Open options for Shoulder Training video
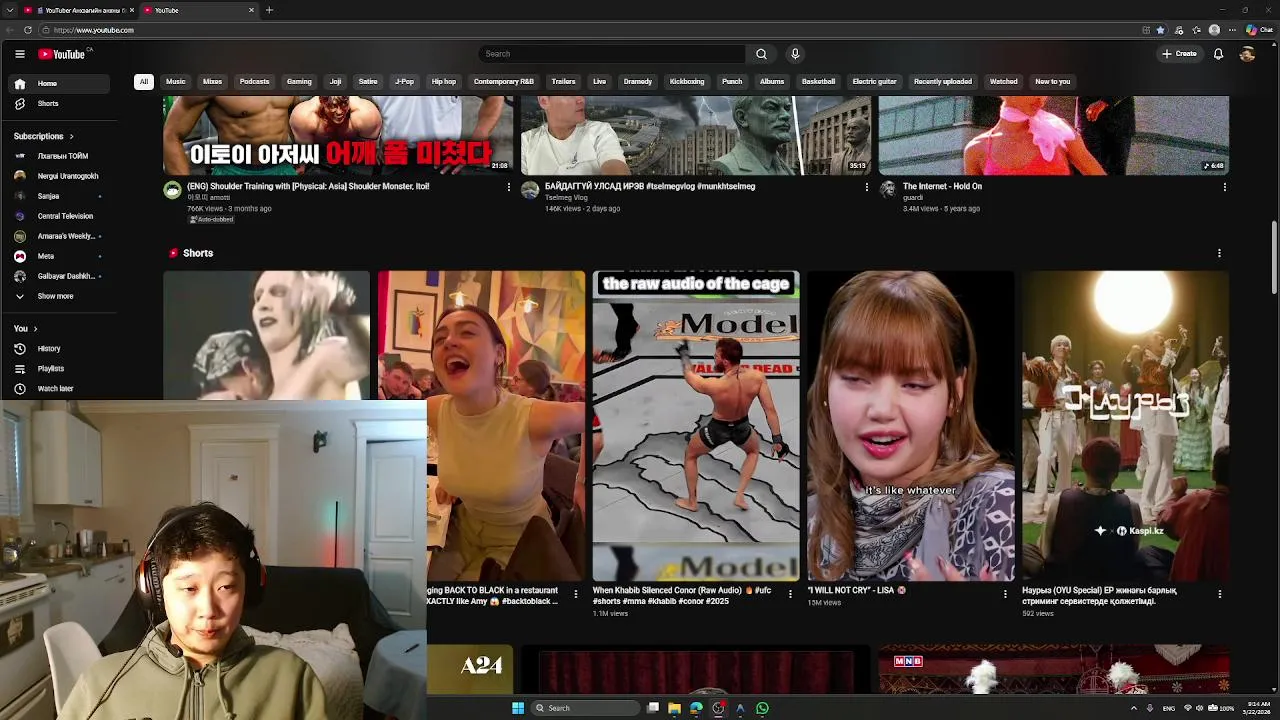 [x=508, y=187]
